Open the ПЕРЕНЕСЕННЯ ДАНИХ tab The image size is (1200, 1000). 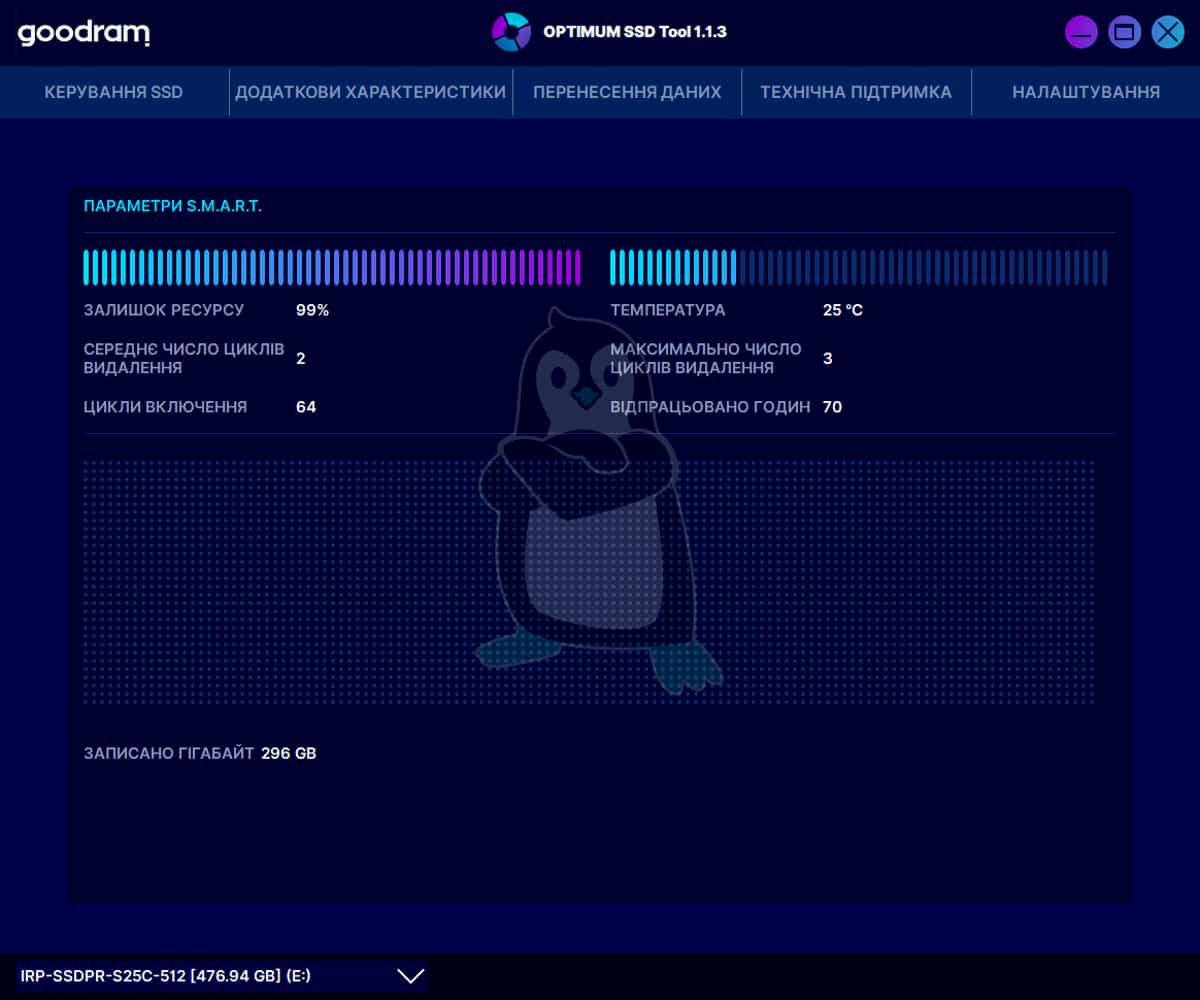[x=627, y=92]
